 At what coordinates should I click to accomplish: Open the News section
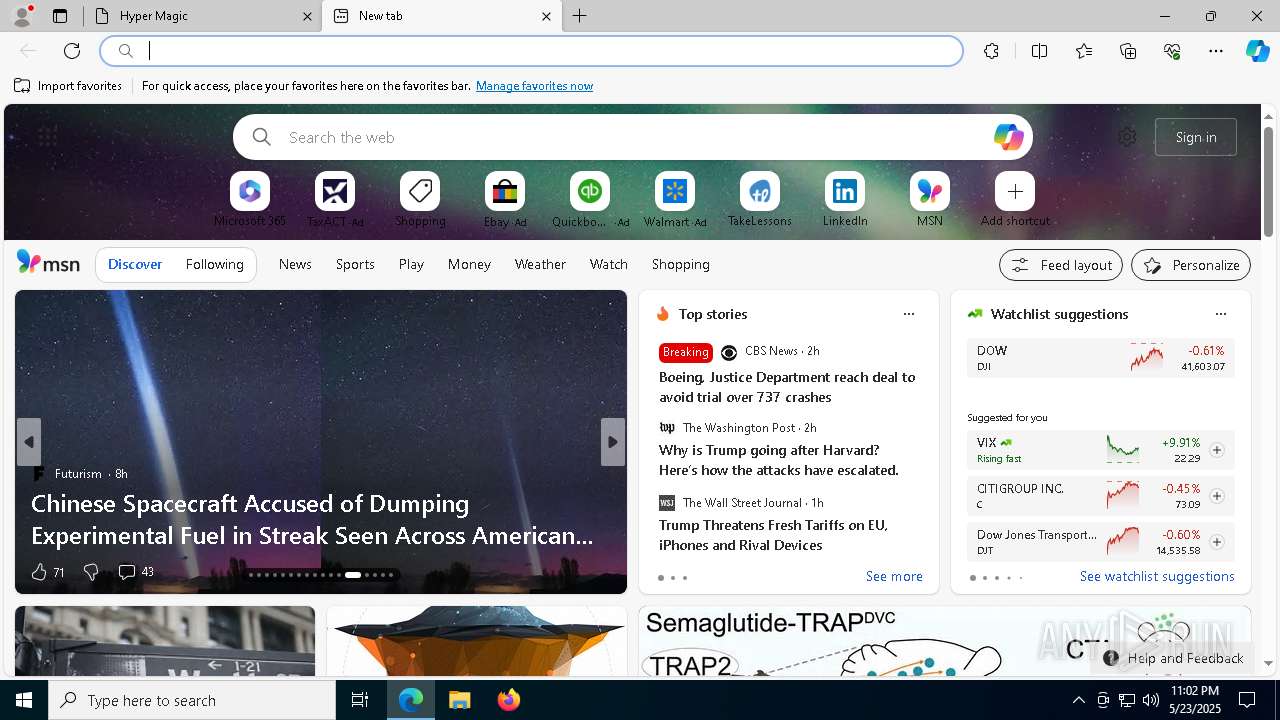295,264
